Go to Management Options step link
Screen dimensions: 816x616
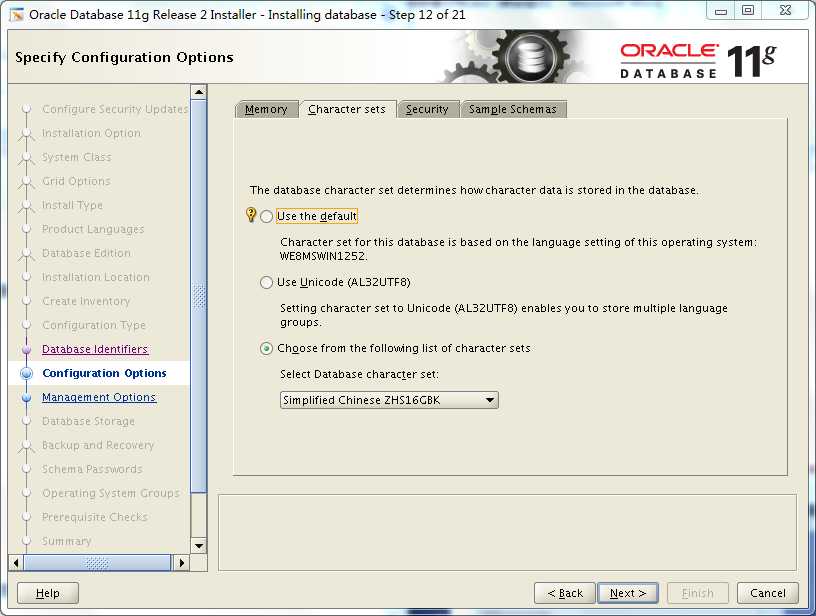click(x=99, y=397)
